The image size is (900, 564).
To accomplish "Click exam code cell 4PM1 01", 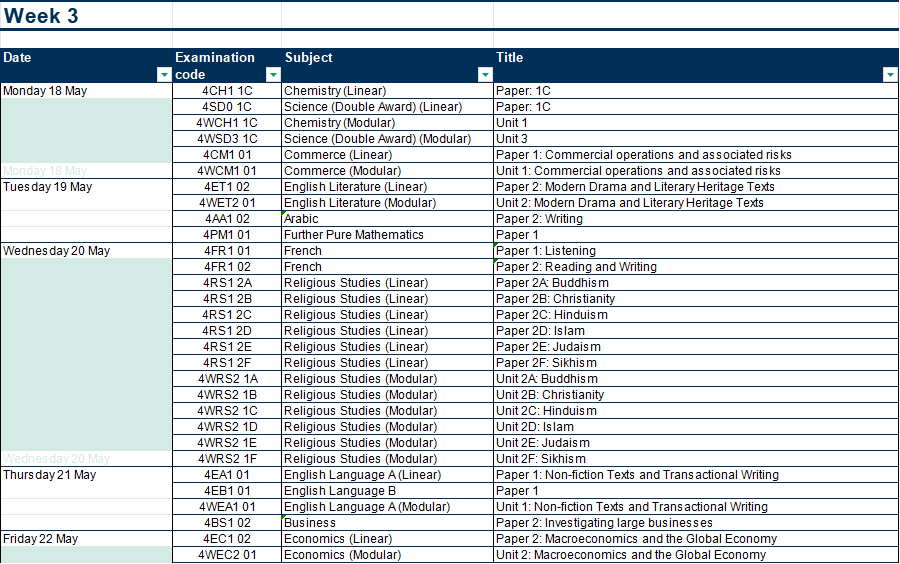I will 227,235.
